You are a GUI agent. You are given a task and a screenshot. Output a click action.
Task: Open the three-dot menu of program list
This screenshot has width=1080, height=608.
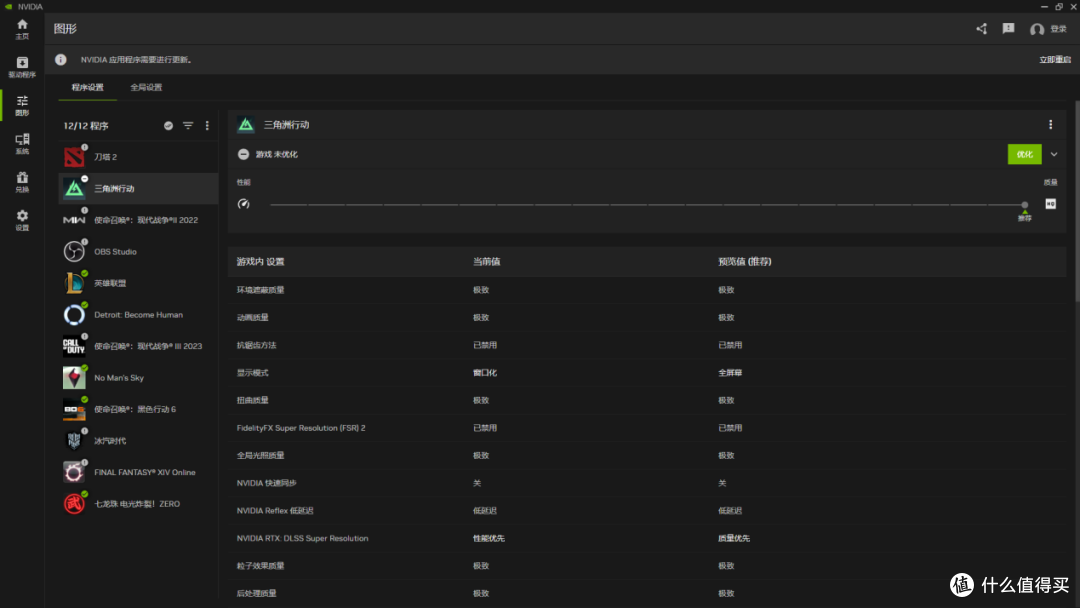click(207, 125)
